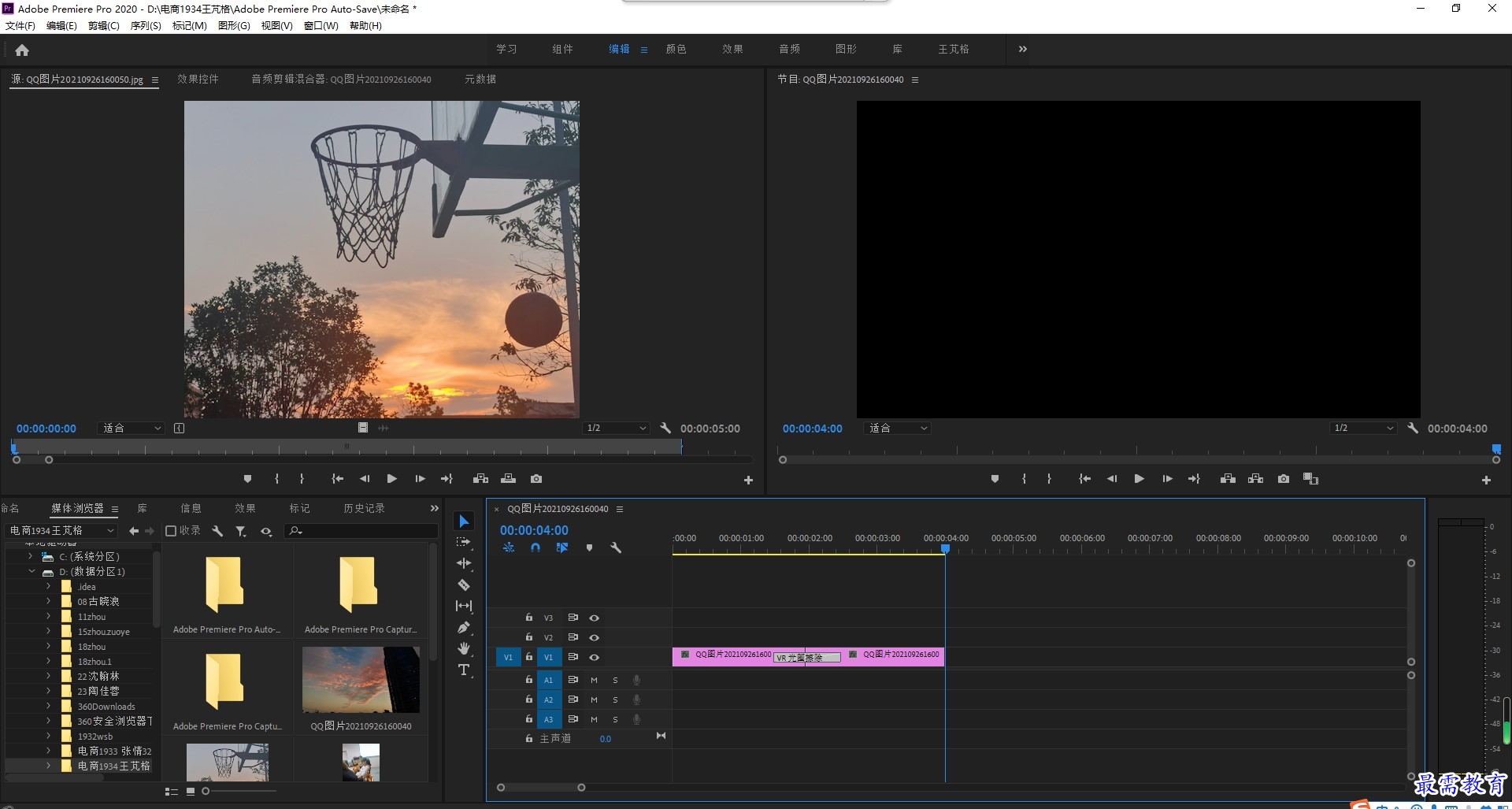The width and height of the screenshot is (1512, 809).
Task: Expand 360Downloads folder tree
Action: 48,706
